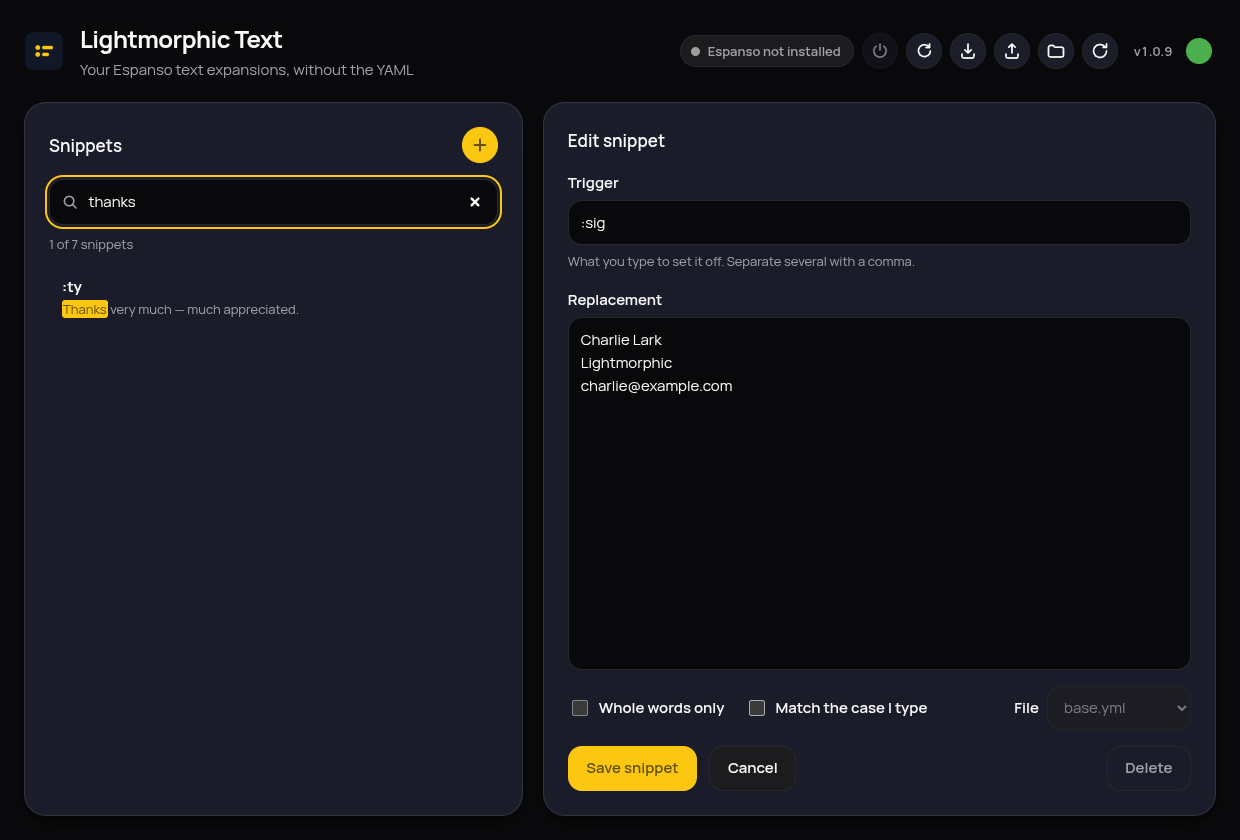Screen dimensions: 1240x840
Task: Click the 'v1.0.9' version label
Action: pos(1153,51)
